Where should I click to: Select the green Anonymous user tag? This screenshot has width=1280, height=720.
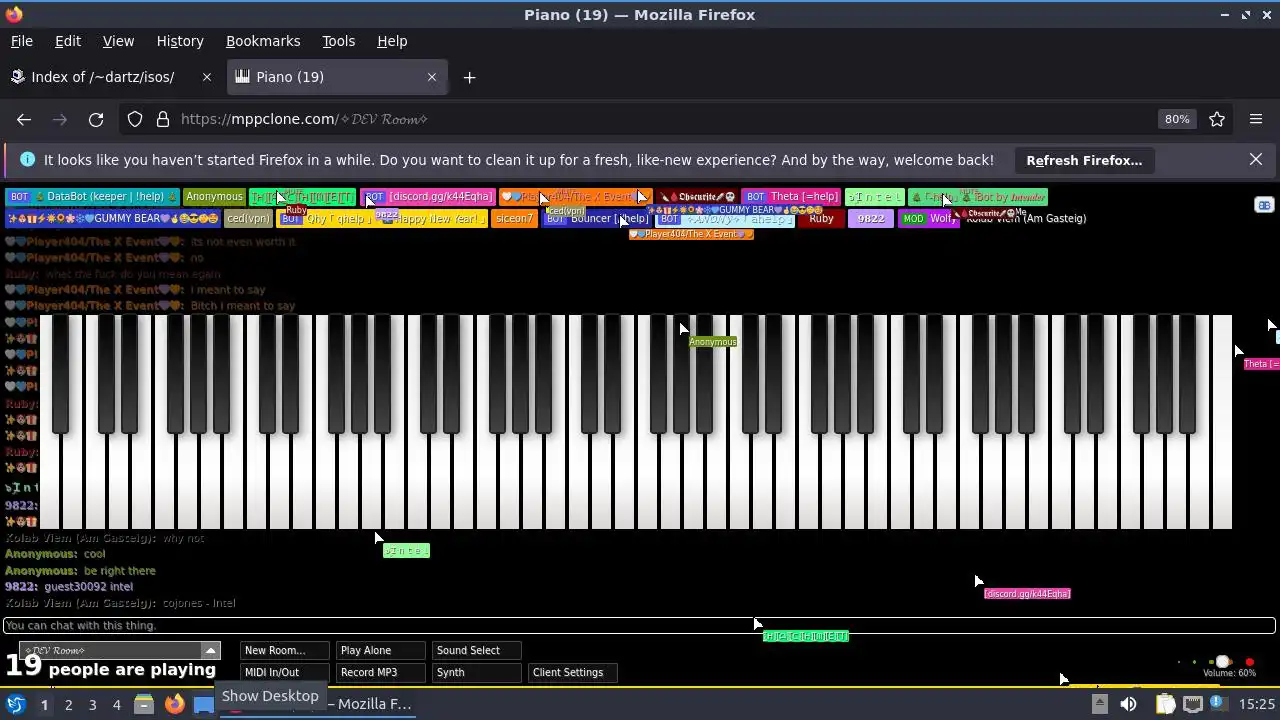tap(214, 197)
